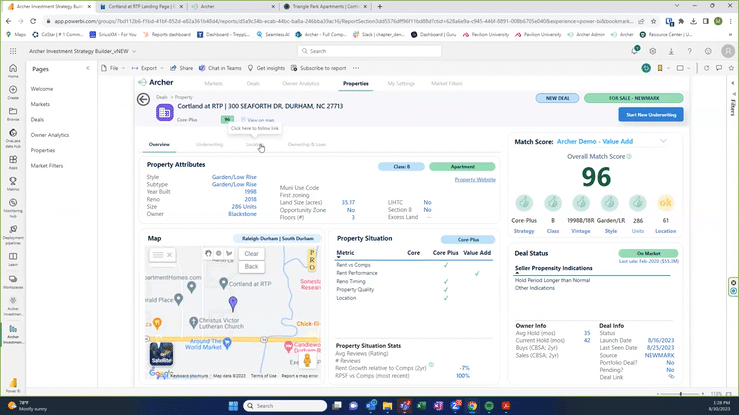Click Share in the report toolbar
Viewport: 739px width, 415px height.
tap(181, 68)
